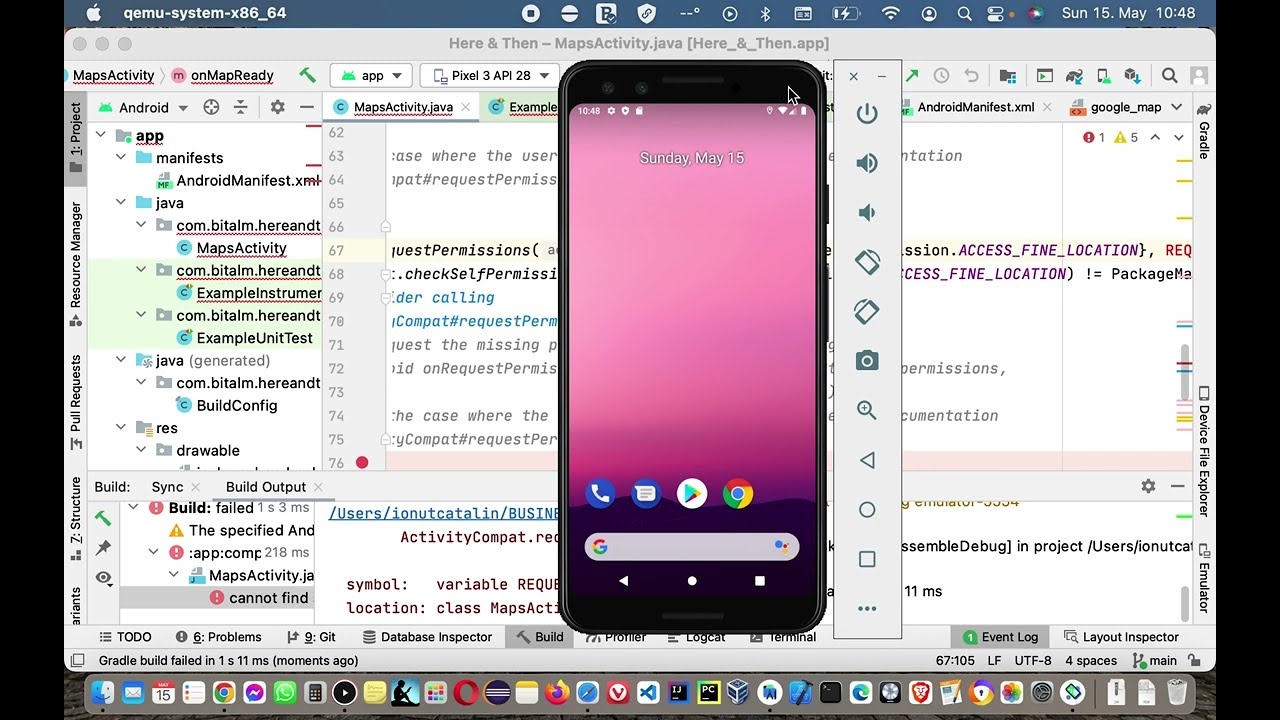Open Phone app on emulator home screen
The image size is (1280, 720).
[600, 493]
